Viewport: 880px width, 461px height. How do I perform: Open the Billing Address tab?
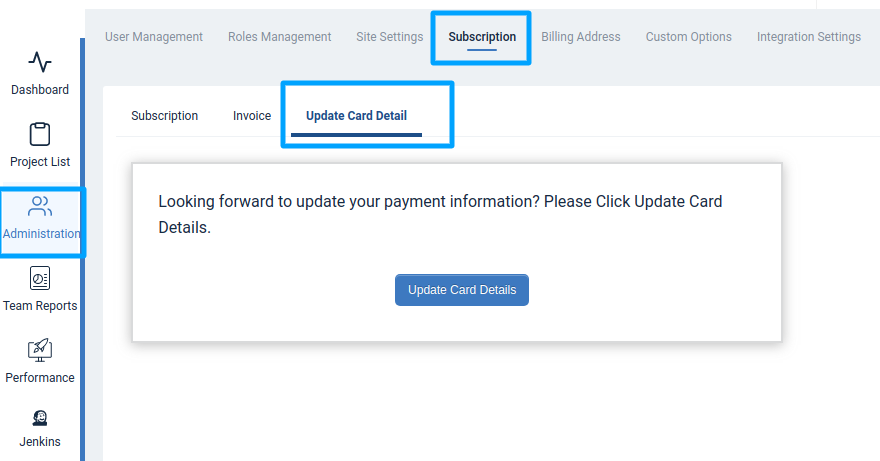[x=581, y=37]
